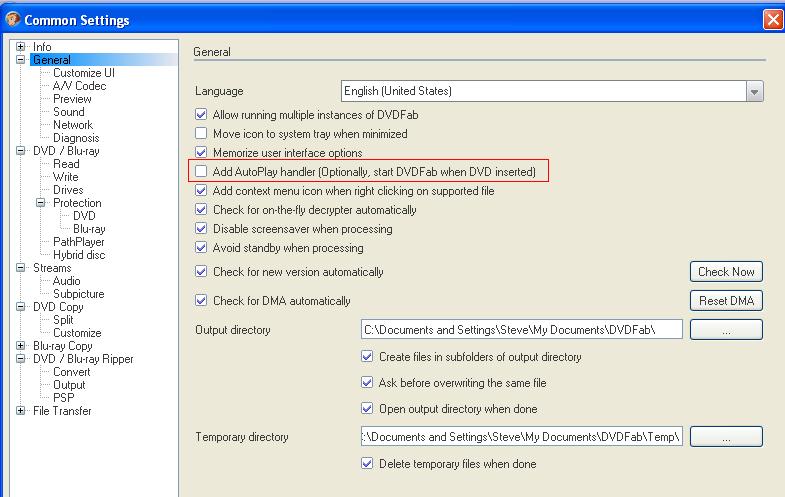Expand the Info tree node
The height and width of the screenshot is (497, 785).
point(21,47)
